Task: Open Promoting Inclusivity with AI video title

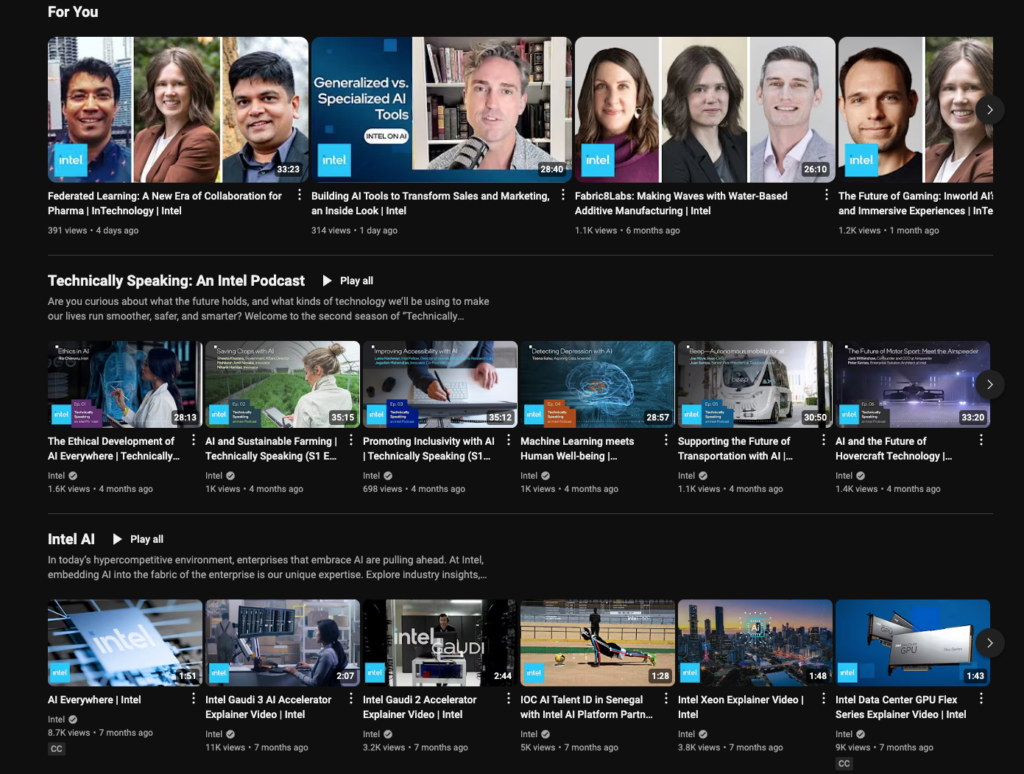Action: pos(428,449)
